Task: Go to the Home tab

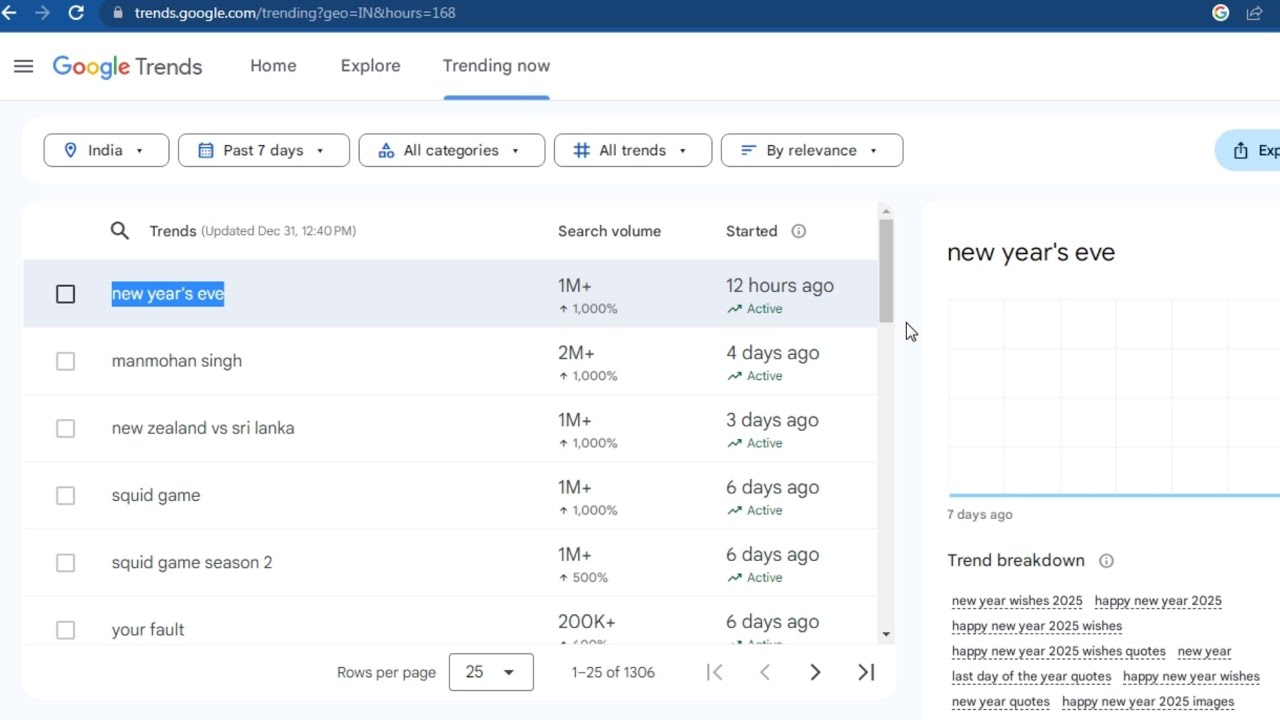Action: (273, 66)
